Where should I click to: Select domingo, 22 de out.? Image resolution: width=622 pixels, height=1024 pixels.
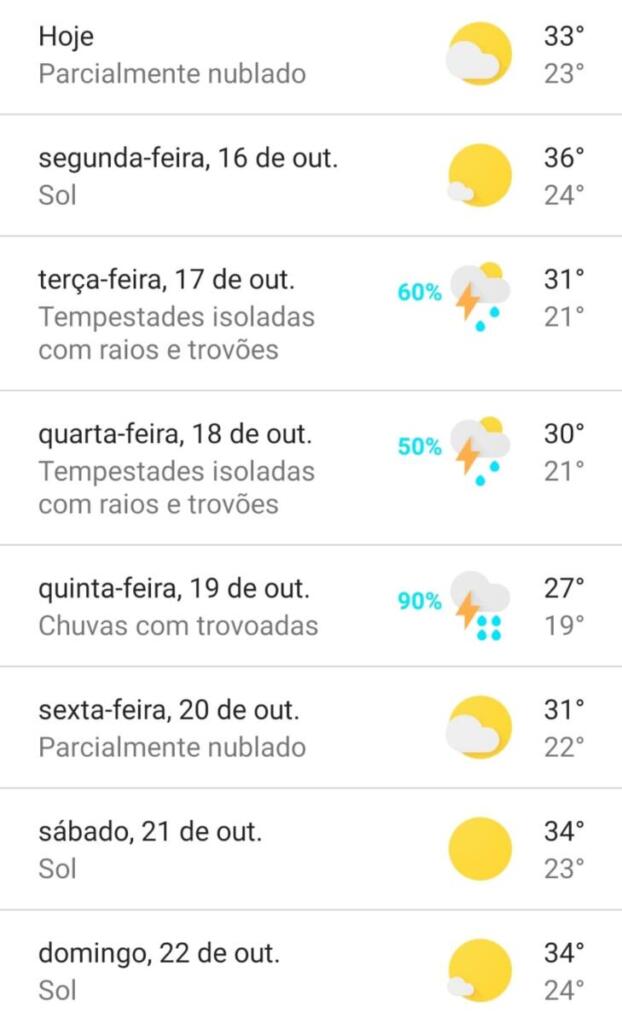[x=159, y=953]
